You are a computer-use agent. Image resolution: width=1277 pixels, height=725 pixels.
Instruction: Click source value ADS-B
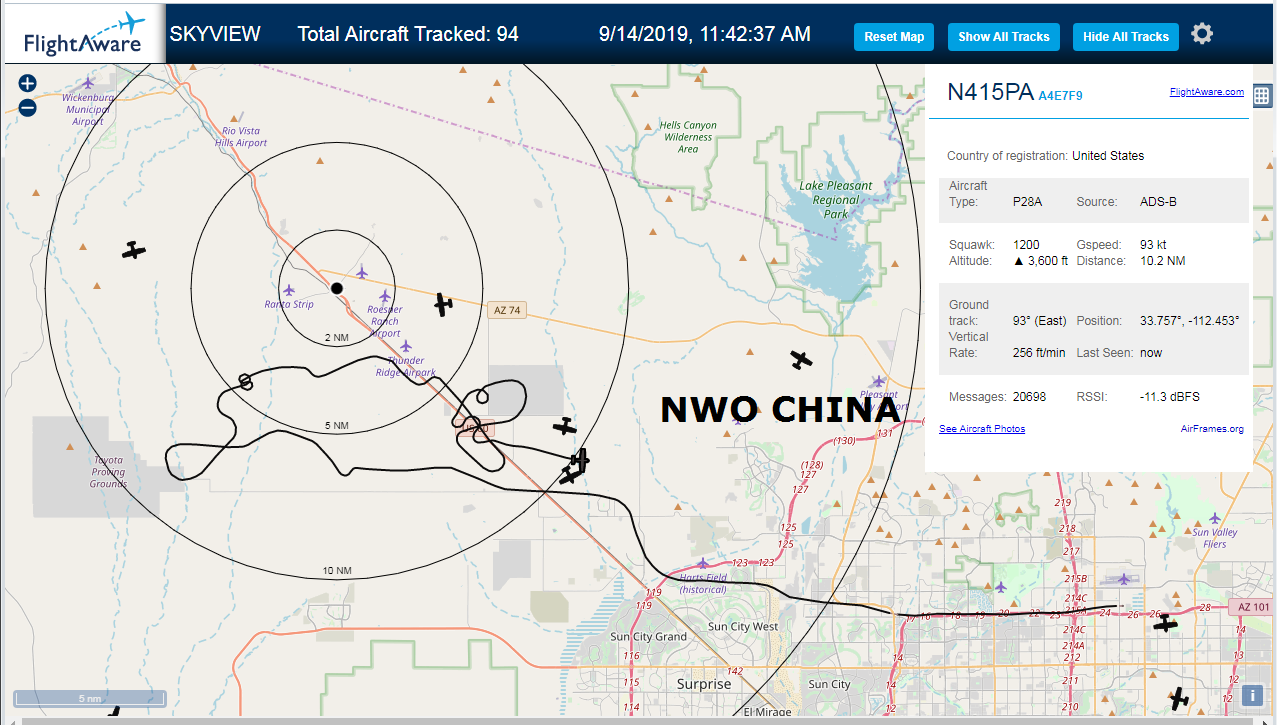(1158, 202)
